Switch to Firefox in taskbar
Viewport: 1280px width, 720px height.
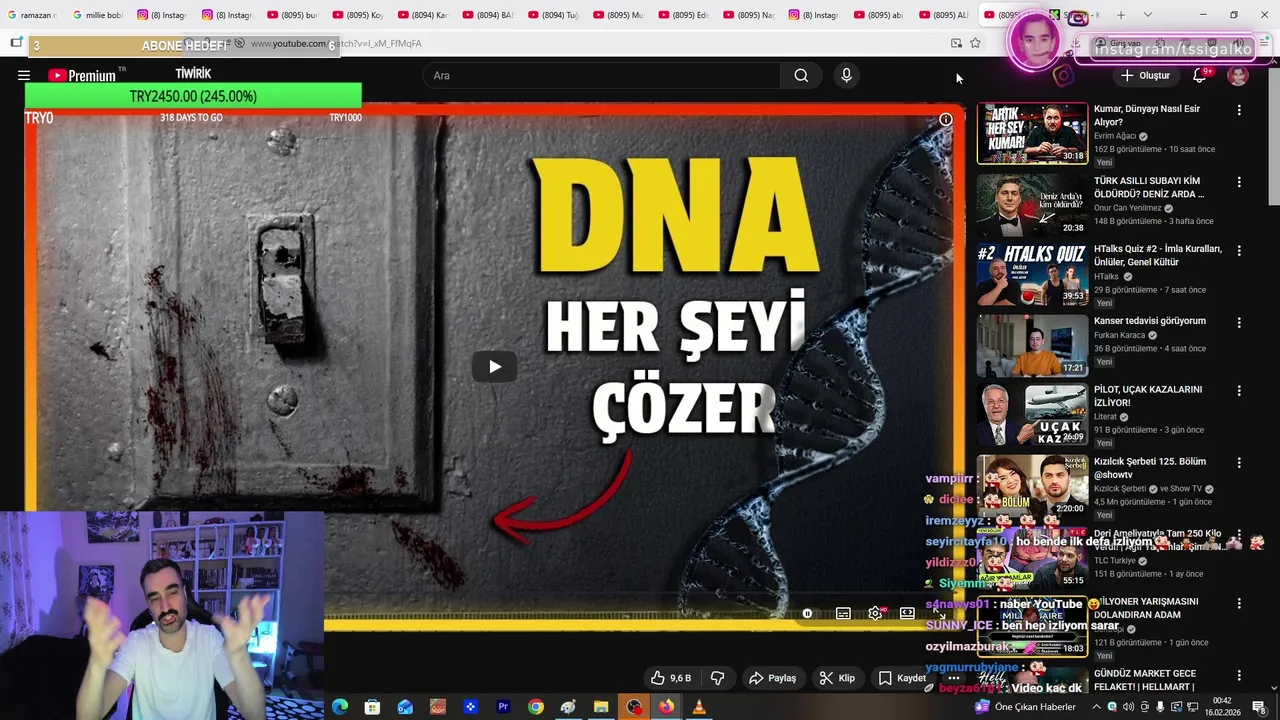pyautogui.click(x=666, y=707)
